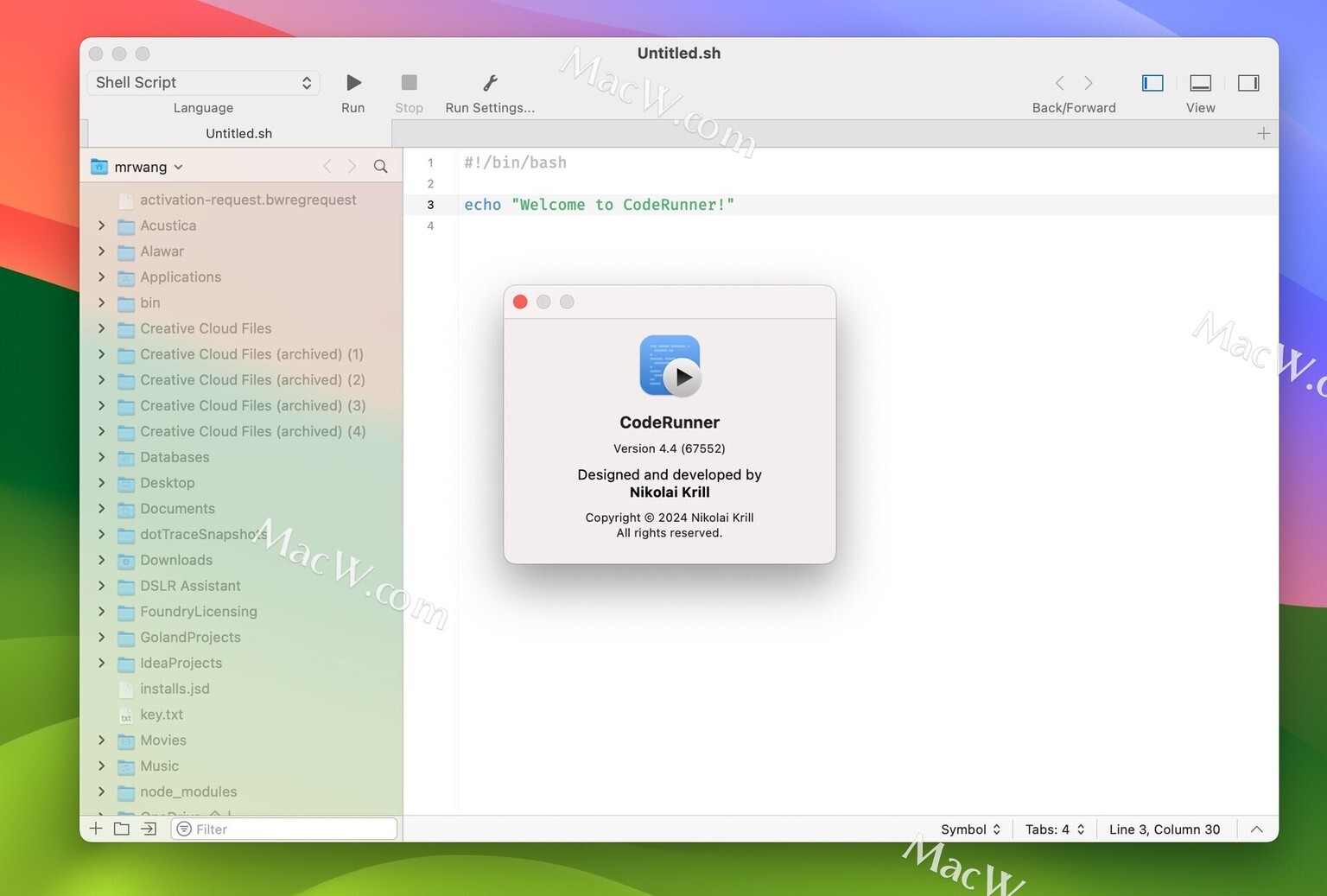Image resolution: width=1327 pixels, height=896 pixels.
Task: Click the file sidebar search icon
Action: pyautogui.click(x=380, y=167)
